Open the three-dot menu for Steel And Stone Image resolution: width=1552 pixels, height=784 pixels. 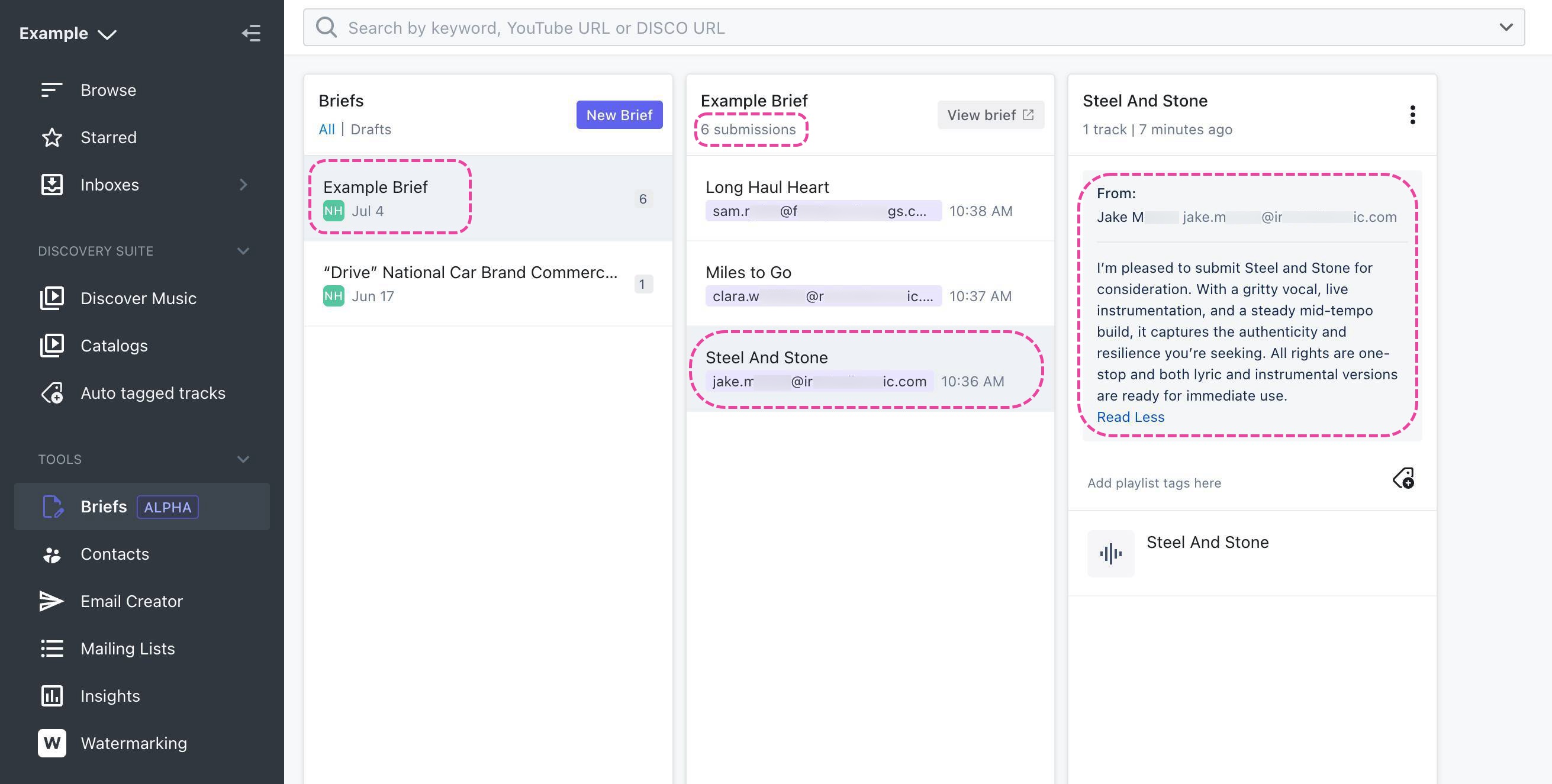pos(1412,114)
